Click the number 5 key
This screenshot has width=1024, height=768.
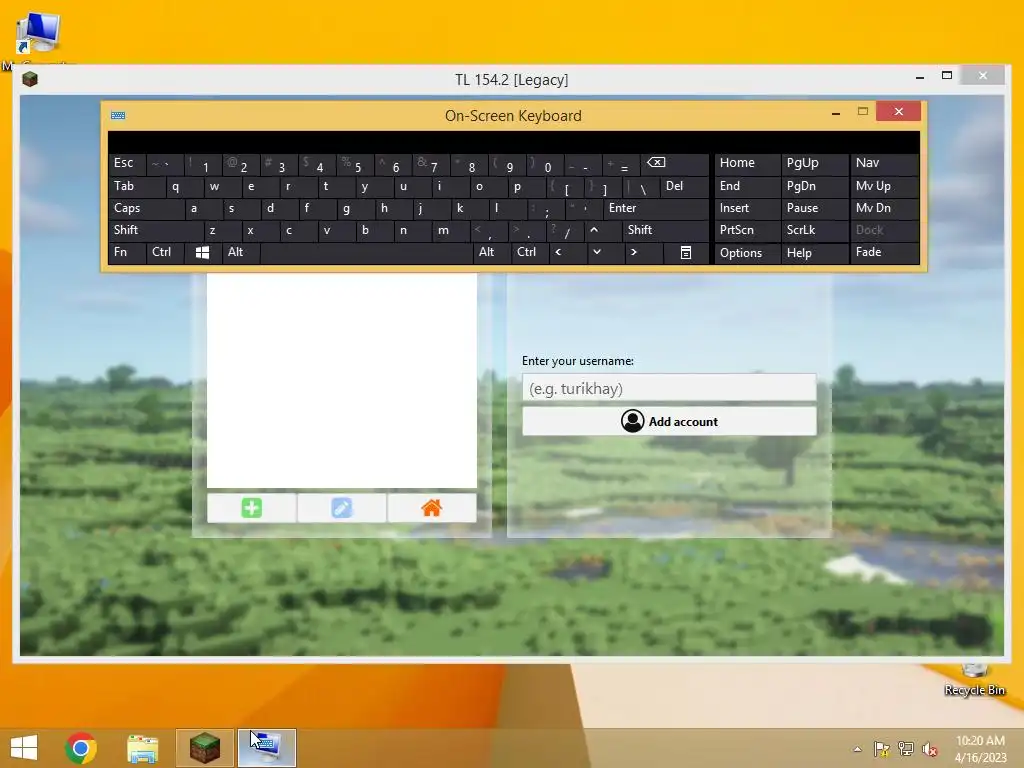click(x=356, y=164)
